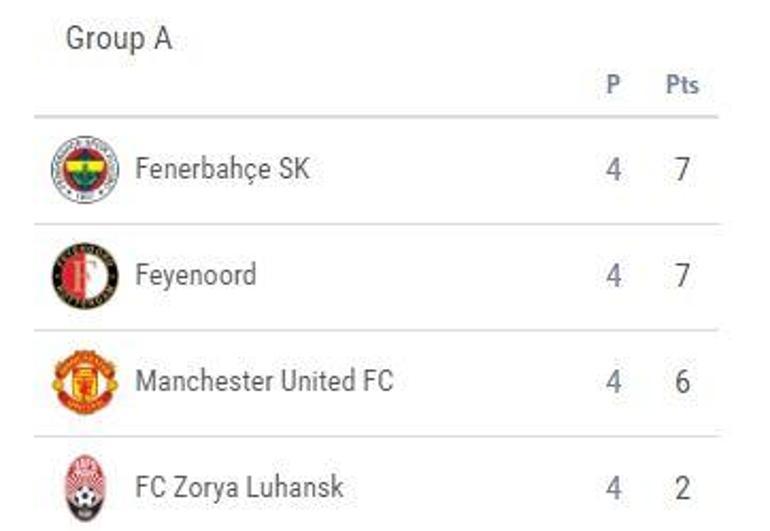Image resolution: width=770 pixels, height=531 pixels.
Task: Select Feyenoord's played matches value
Action: pyautogui.click(x=613, y=276)
